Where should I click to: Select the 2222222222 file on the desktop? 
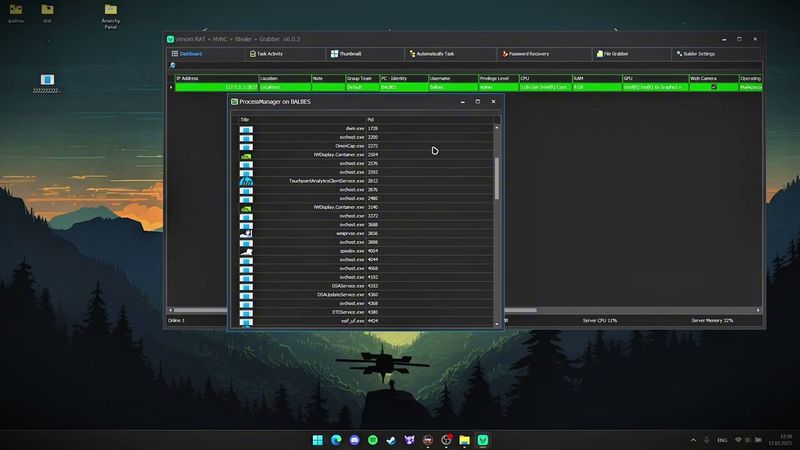(47, 84)
